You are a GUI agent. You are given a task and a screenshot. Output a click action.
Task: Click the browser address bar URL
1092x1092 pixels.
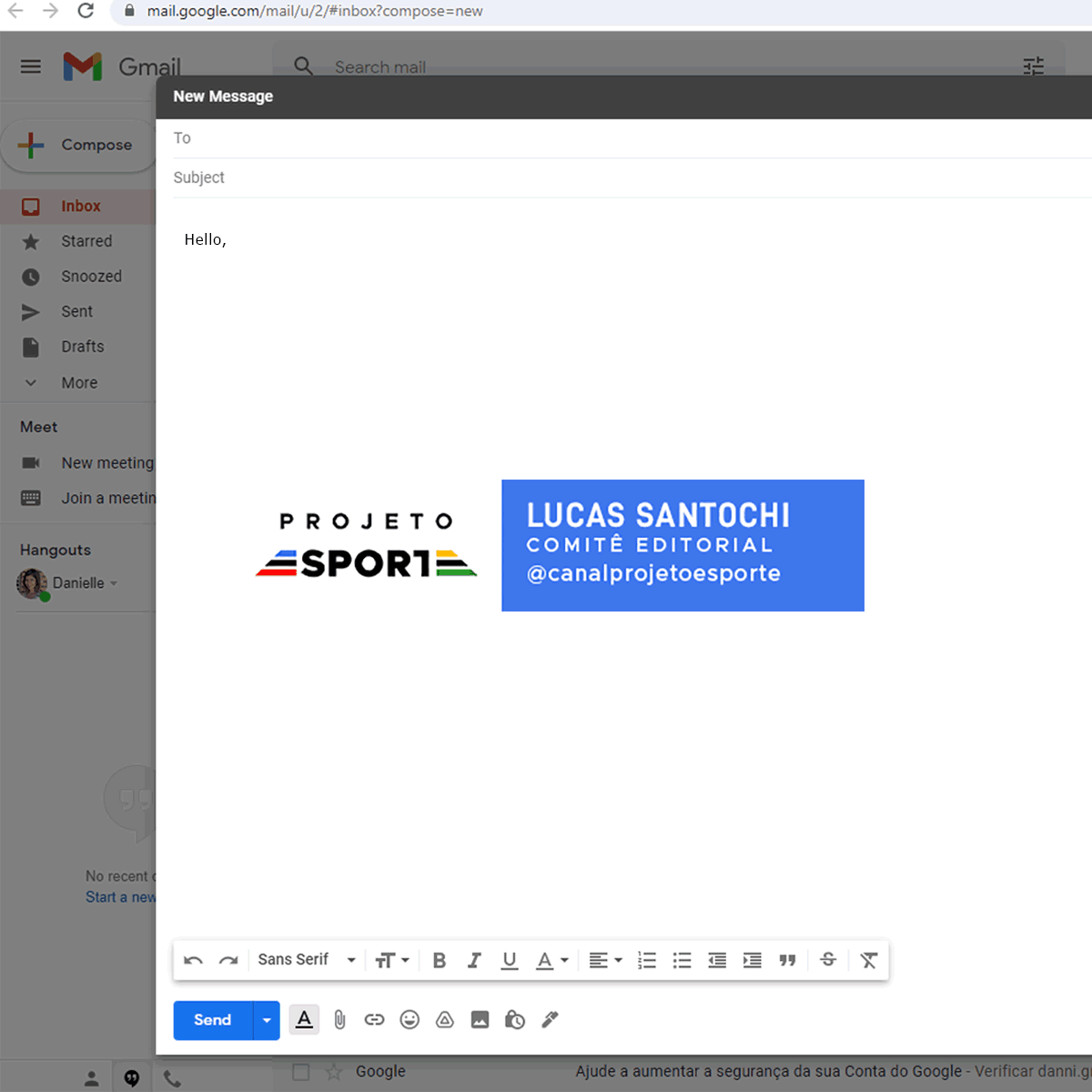[x=315, y=12]
